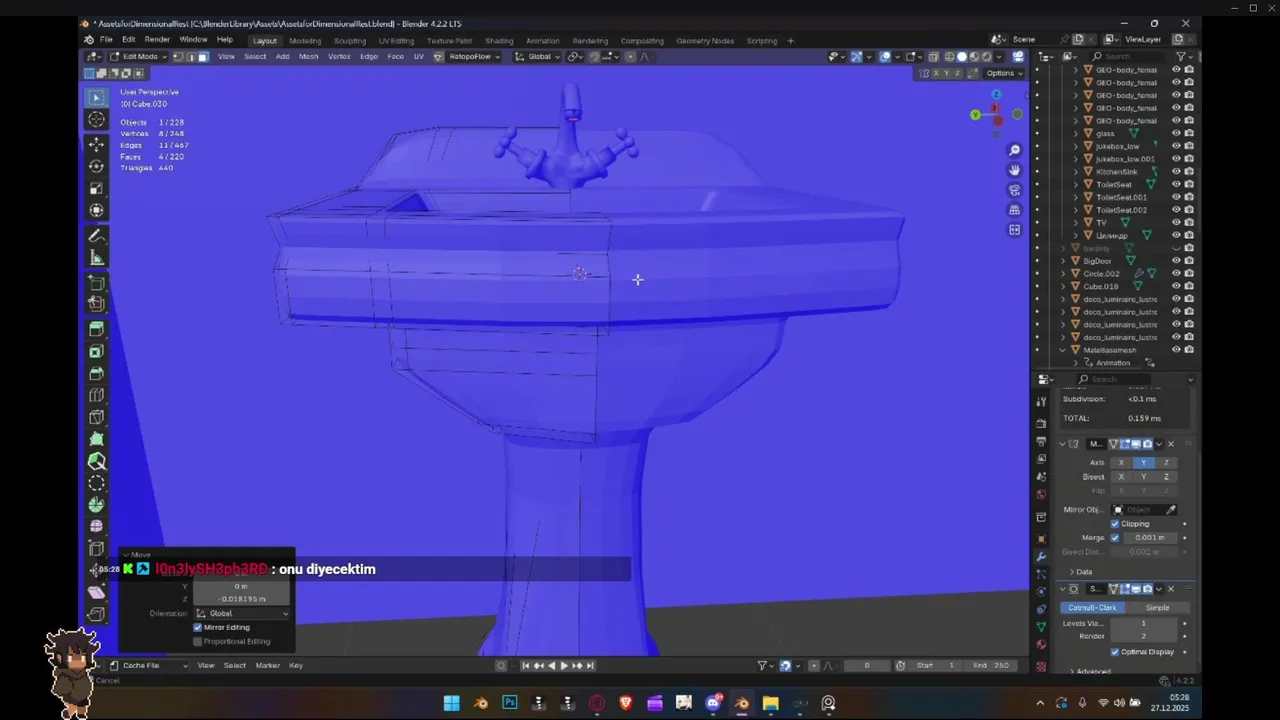Open Orientation Global dropdown in Move panel
Image resolution: width=1280 pixels, height=720 pixels.
coord(243,613)
